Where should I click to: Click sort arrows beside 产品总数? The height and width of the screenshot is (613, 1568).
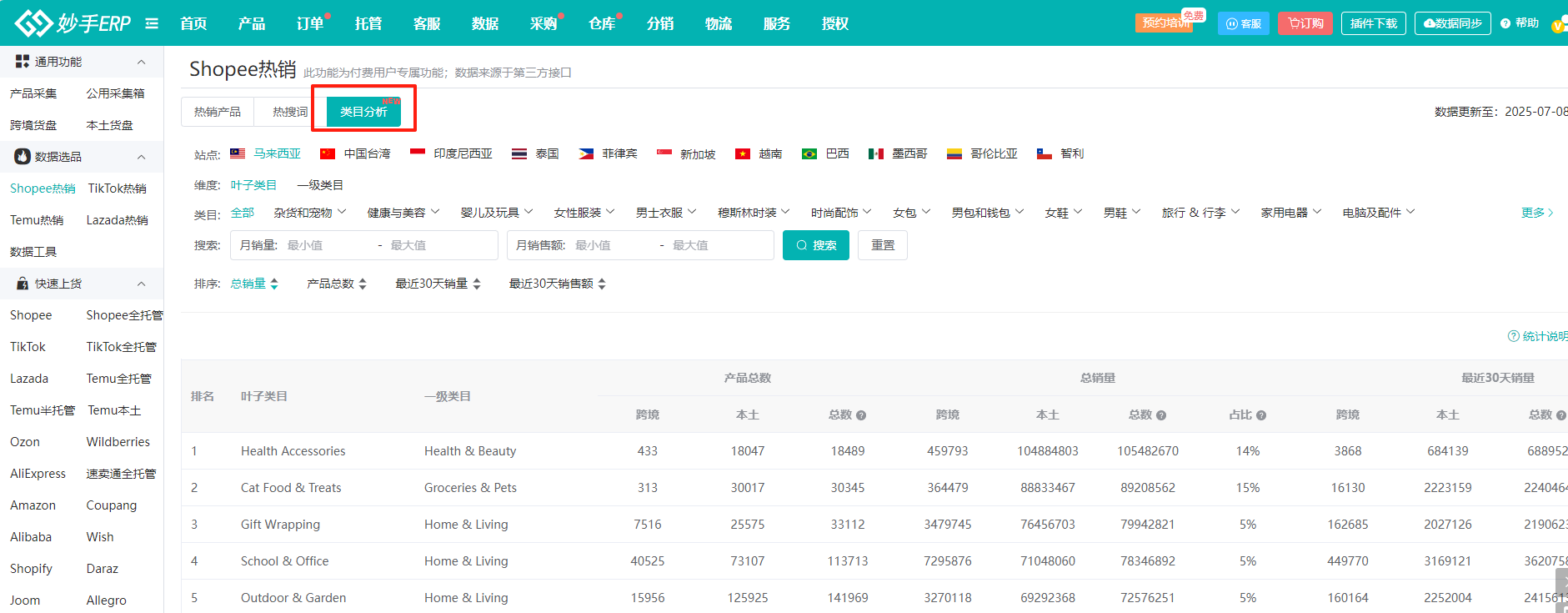pos(363,284)
